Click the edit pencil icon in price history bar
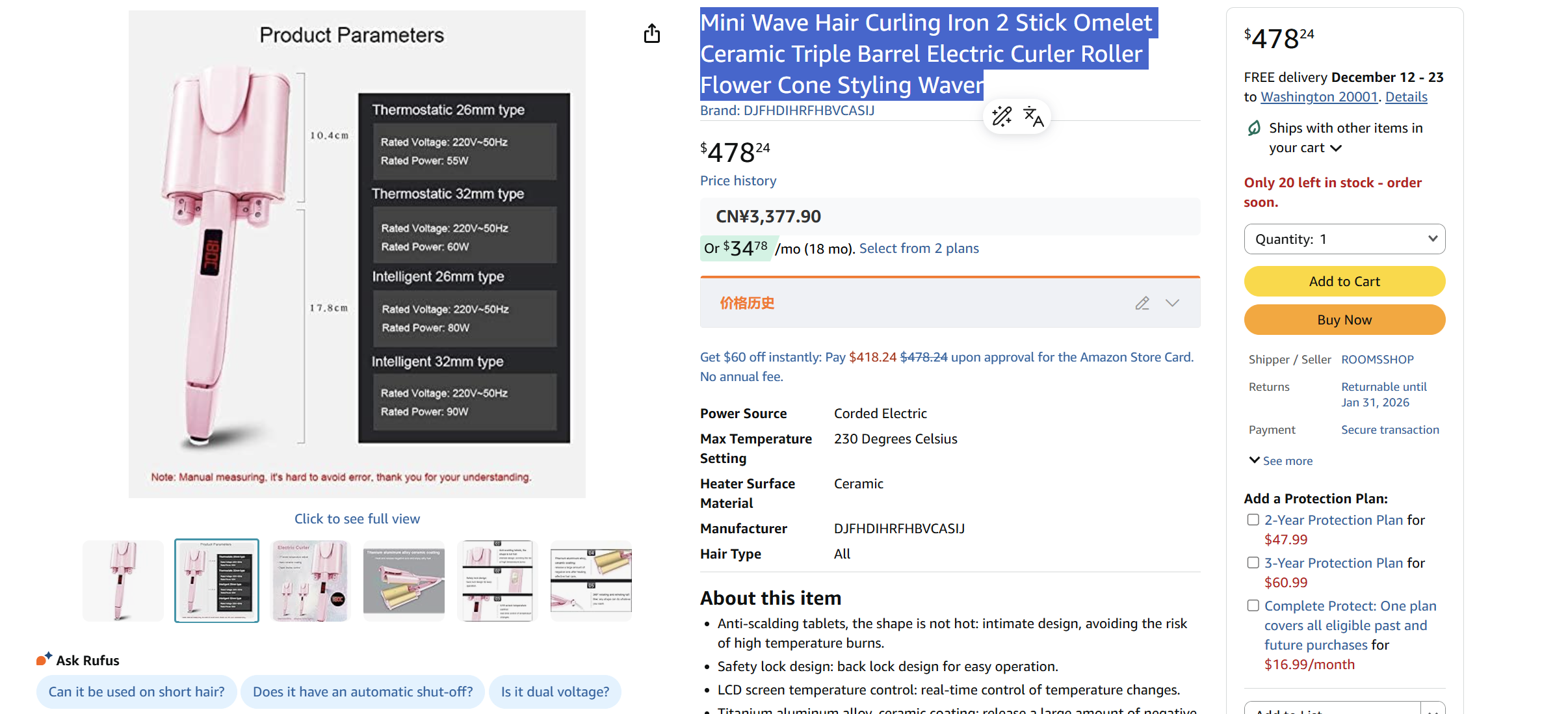 tap(1142, 303)
